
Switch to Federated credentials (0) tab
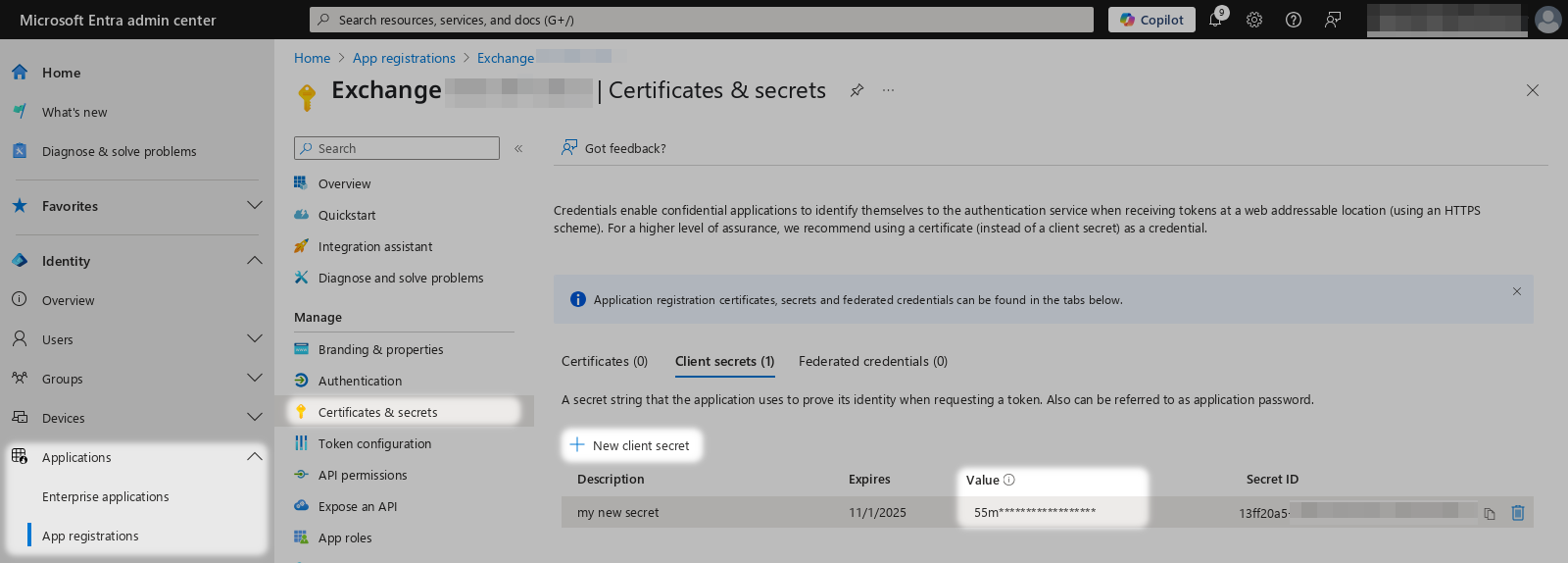(x=872, y=361)
